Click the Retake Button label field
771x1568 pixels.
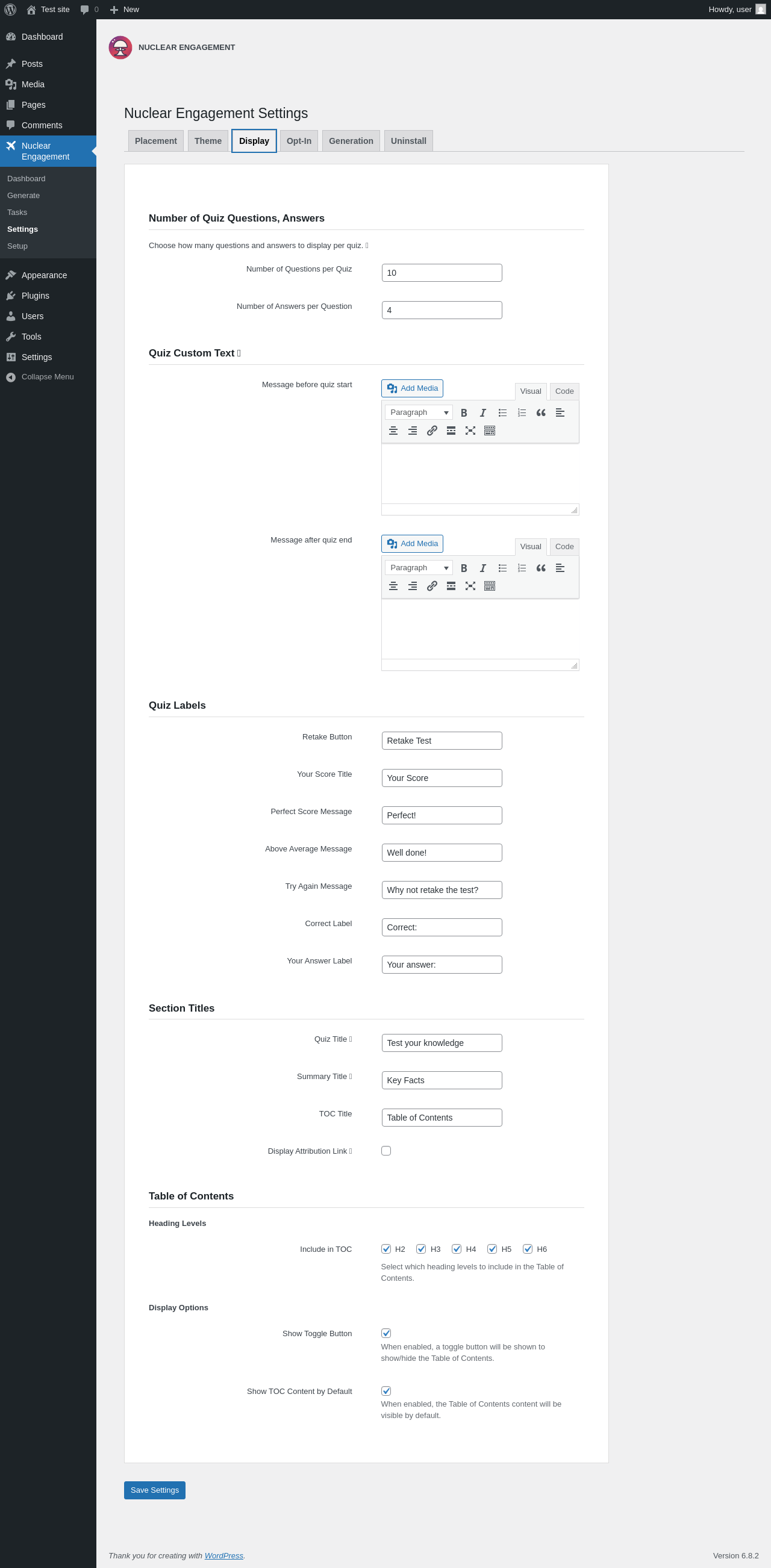pos(442,741)
